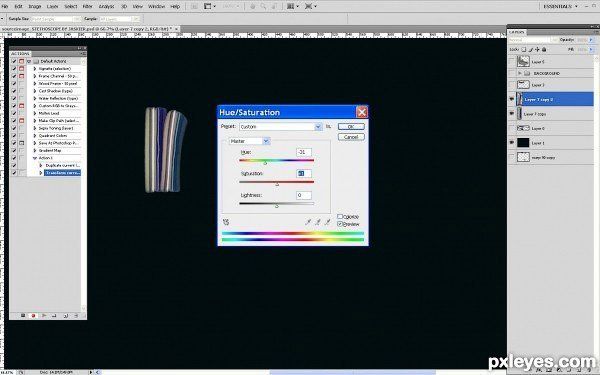Show Layer 5 via visibility box
The image size is (600, 375).
(x=512, y=62)
